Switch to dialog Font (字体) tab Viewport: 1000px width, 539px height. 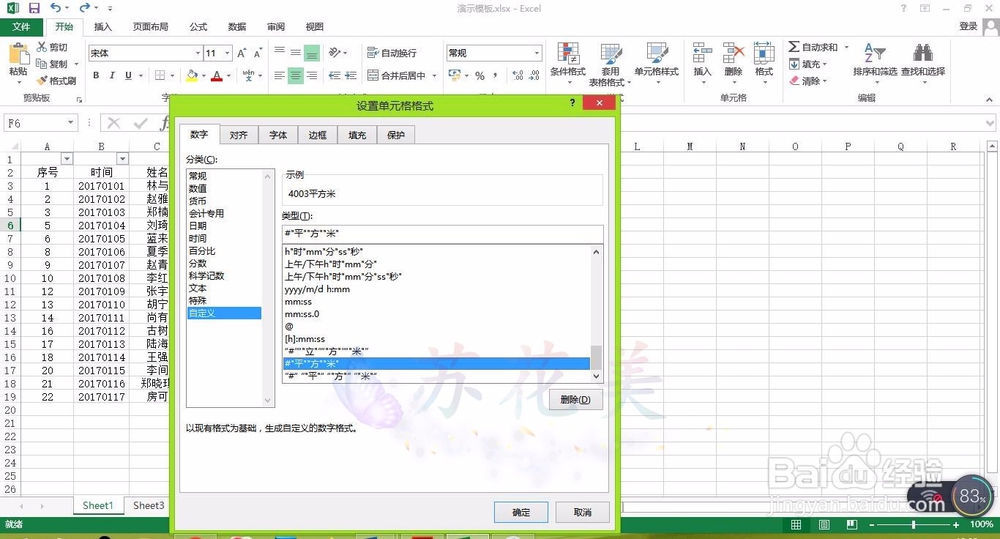click(x=278, y=135)
